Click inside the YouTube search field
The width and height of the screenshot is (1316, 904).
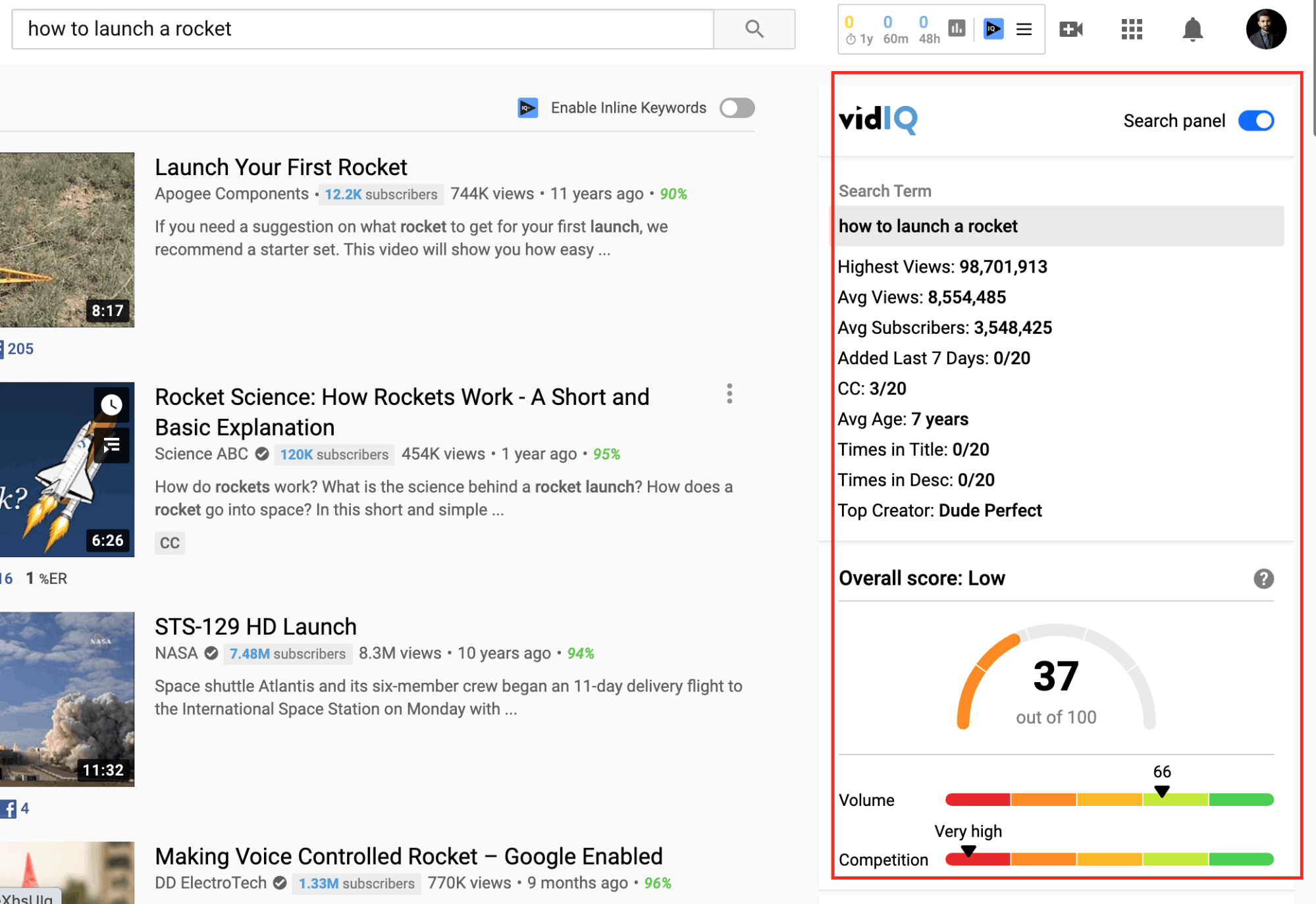(362, 29)
